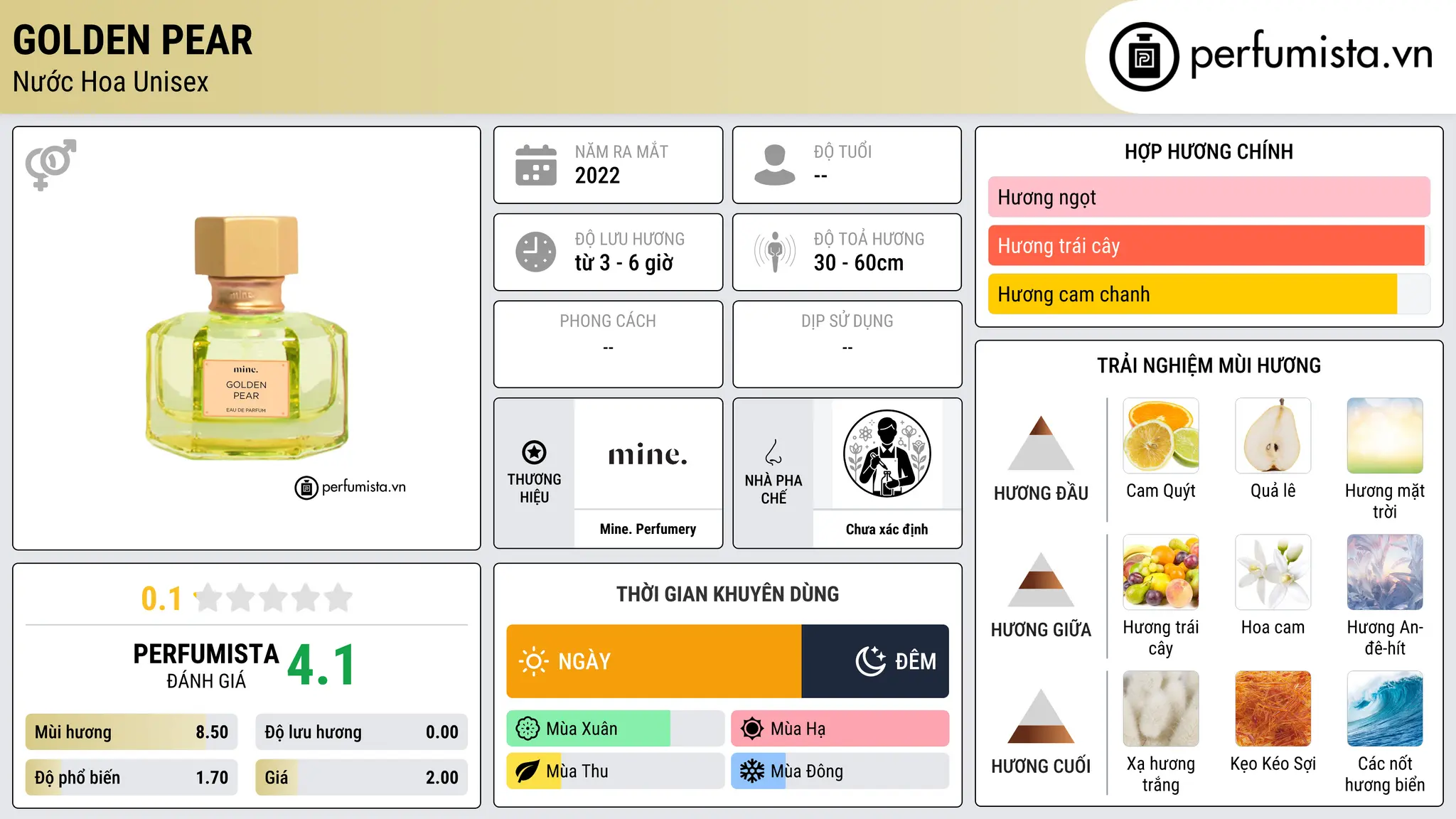The width and height of the screenshot is (1456, 819).
Task: Click the Nước Hoa Unisex subtitle
Action: 111,82
